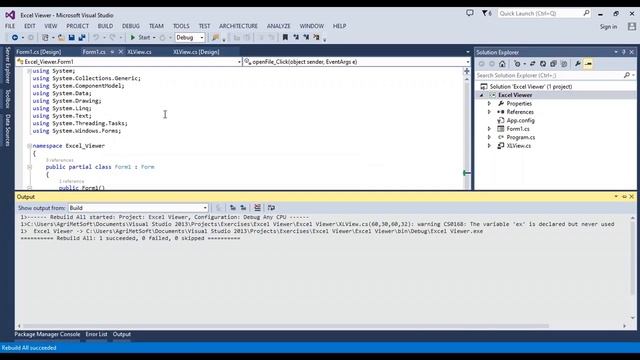Go to previous bookmark icon

(296, 38)
